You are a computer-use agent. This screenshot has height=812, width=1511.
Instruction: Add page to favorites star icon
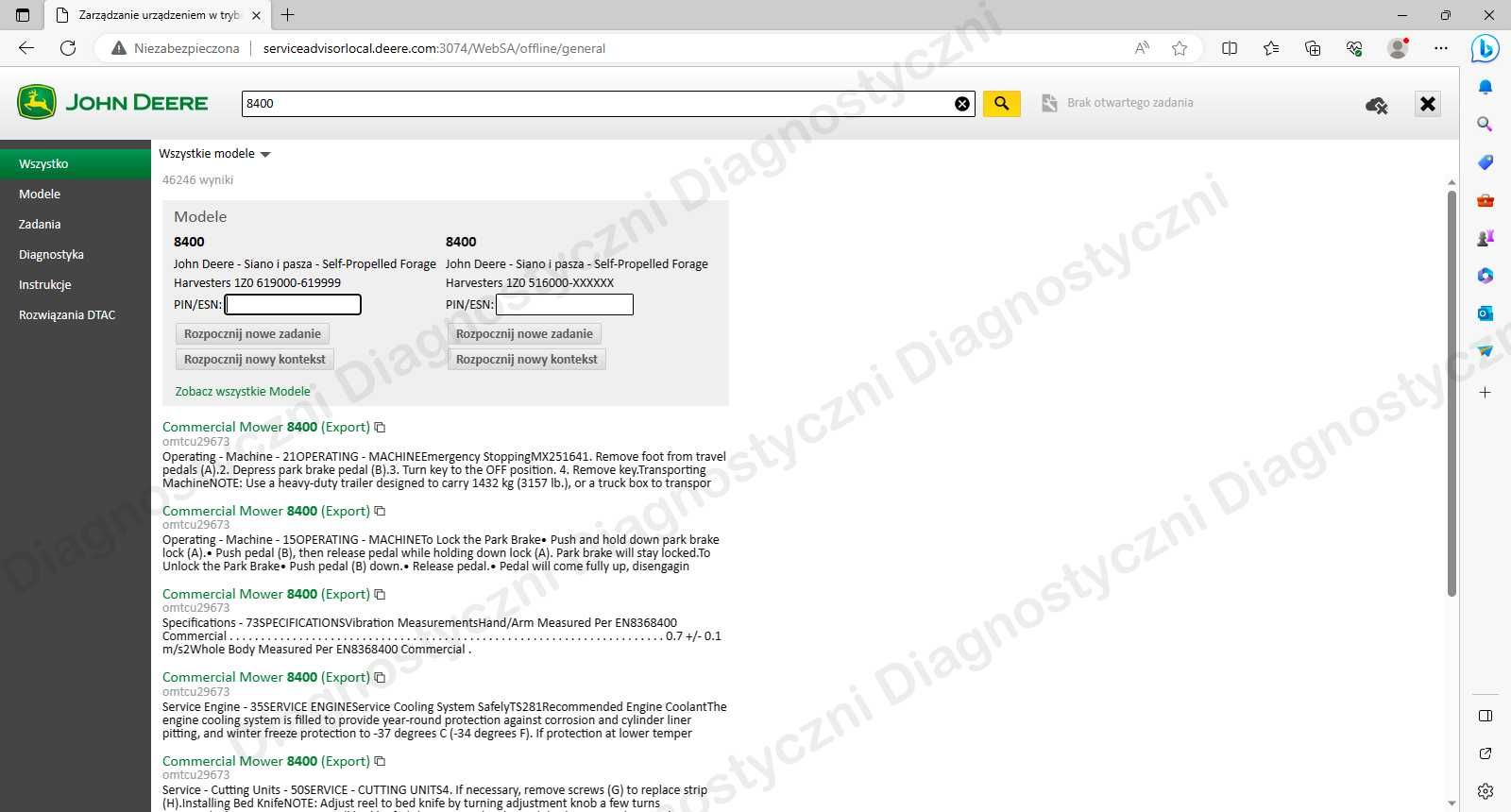(x=1180, y=48)
